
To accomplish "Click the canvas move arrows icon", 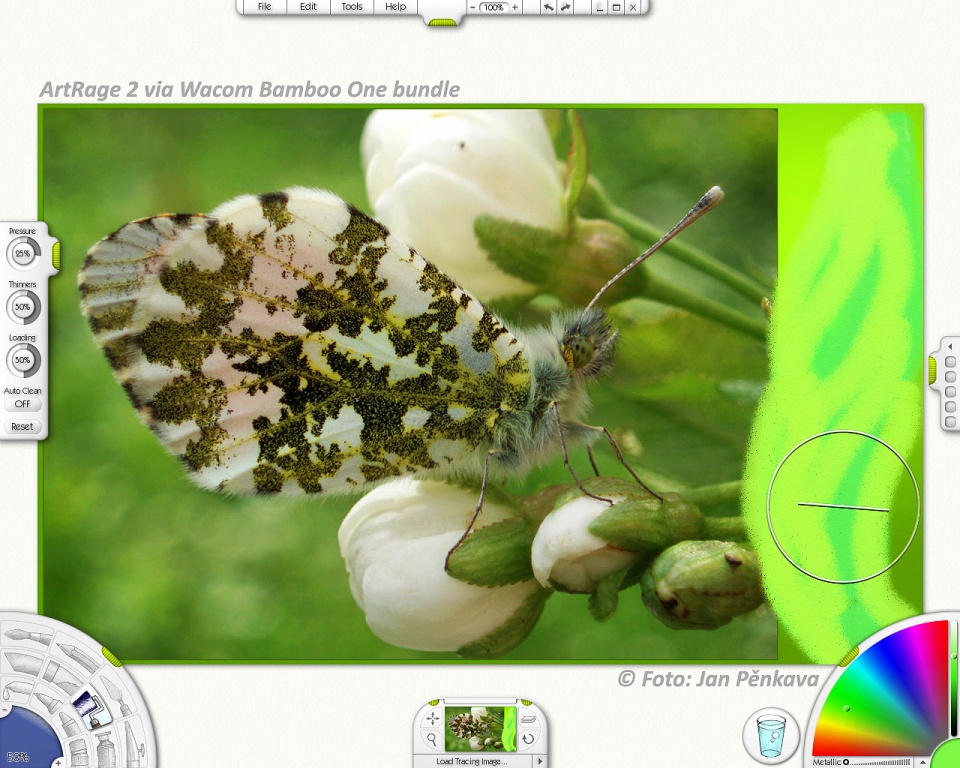I will point(432,718).
